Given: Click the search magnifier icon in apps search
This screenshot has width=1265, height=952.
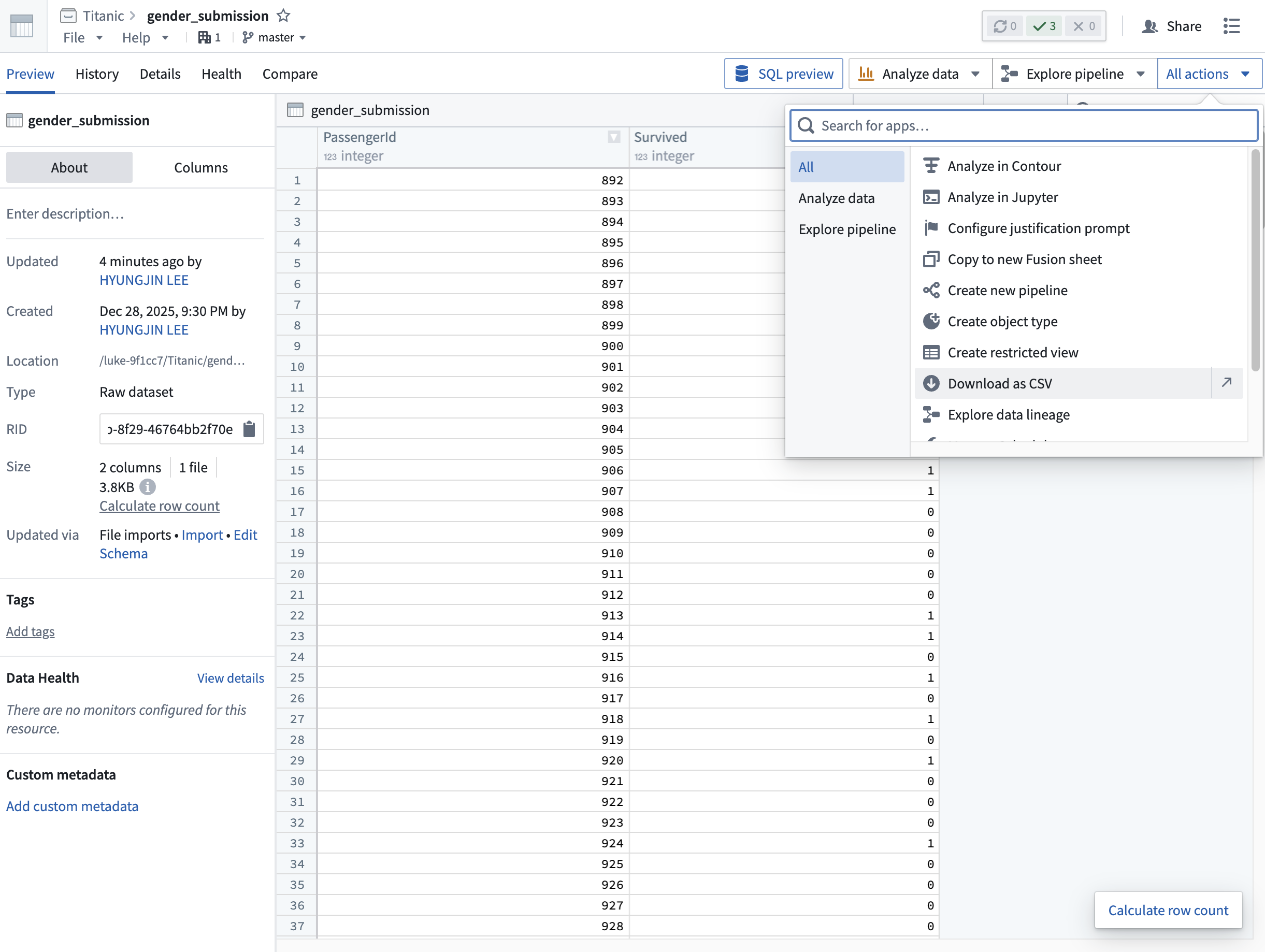Looking at the screenshot, I should coord(806,126).
